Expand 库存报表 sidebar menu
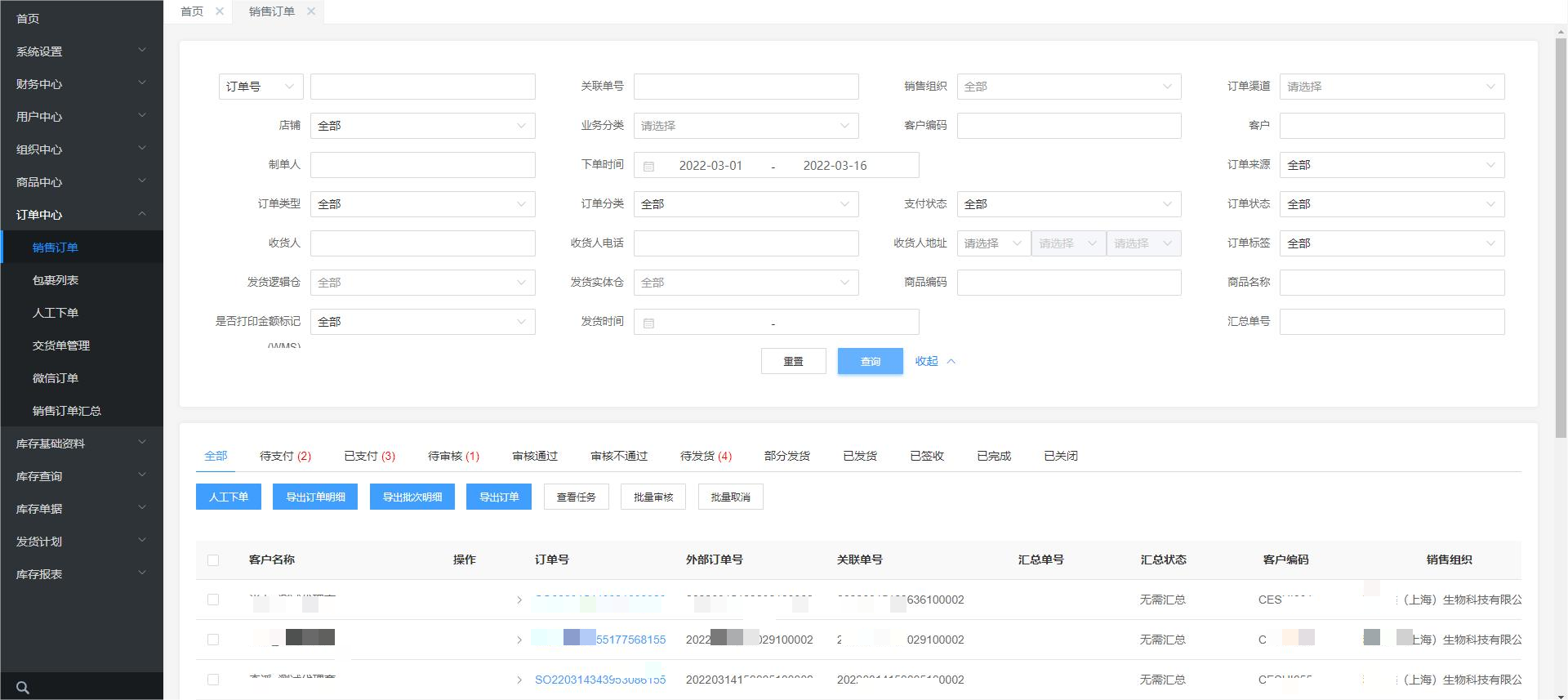The width and height of the screenshot is (1568, 700). pyautogui.click(x=82, y=573)
